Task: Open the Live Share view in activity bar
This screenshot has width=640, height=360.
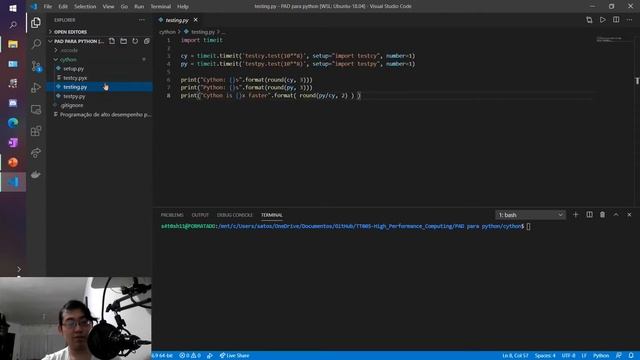Action: [36, 153]
